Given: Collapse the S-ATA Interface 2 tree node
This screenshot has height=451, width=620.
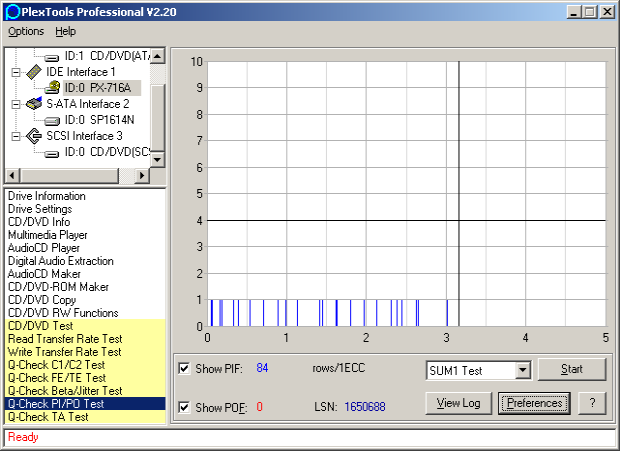Looking at the screenshot, I should coord(16,104).
